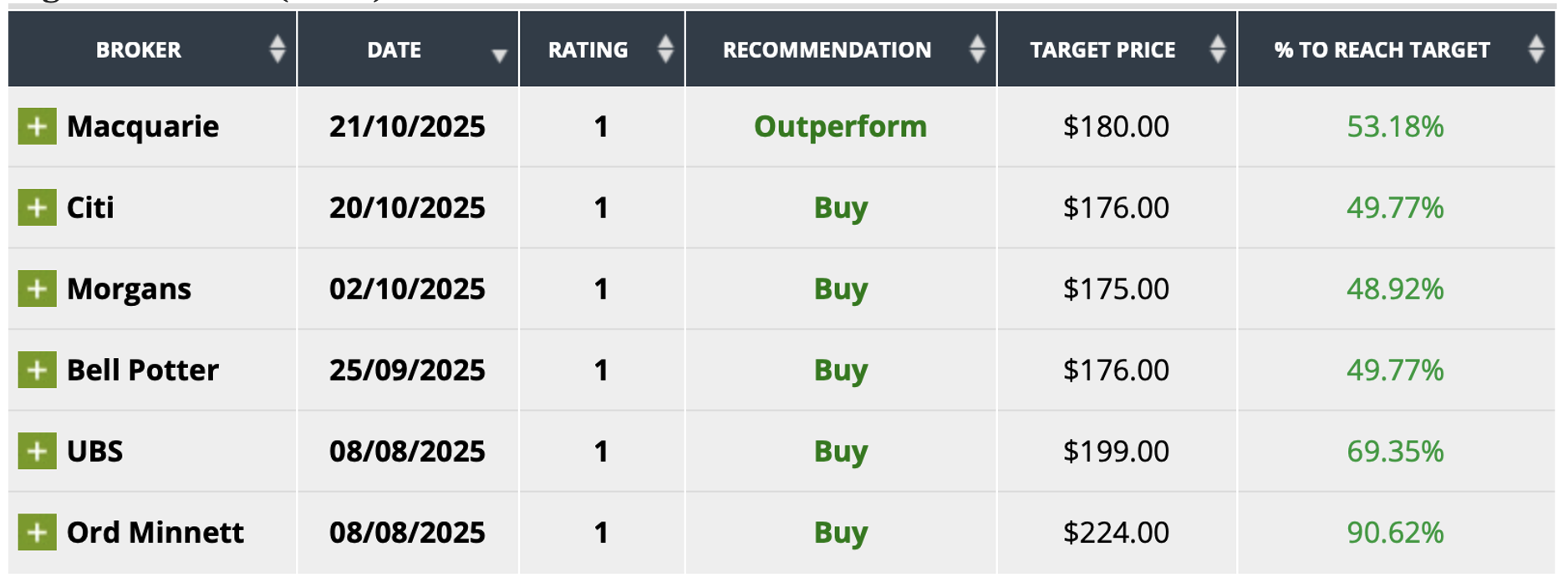Sort table by Broker column arrows
1568x582 pixels.
coord(277,49)
